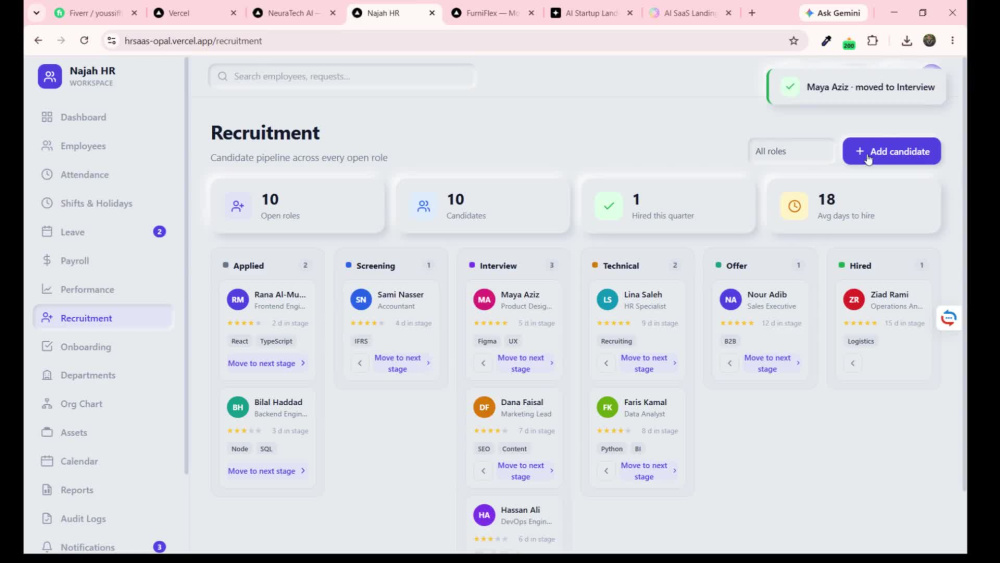Move Rana Al-Mu... to next stage
1000x563 pixels.
(267, 363)
